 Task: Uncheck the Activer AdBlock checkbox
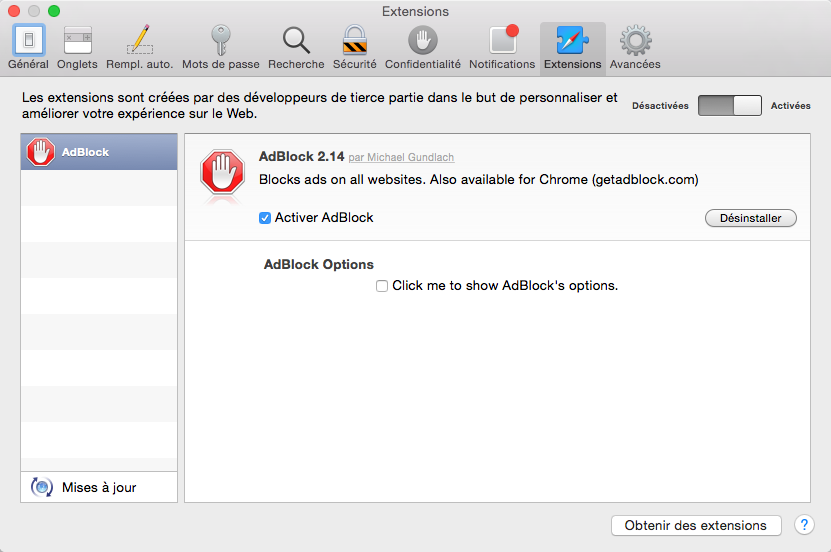point(265,218)
